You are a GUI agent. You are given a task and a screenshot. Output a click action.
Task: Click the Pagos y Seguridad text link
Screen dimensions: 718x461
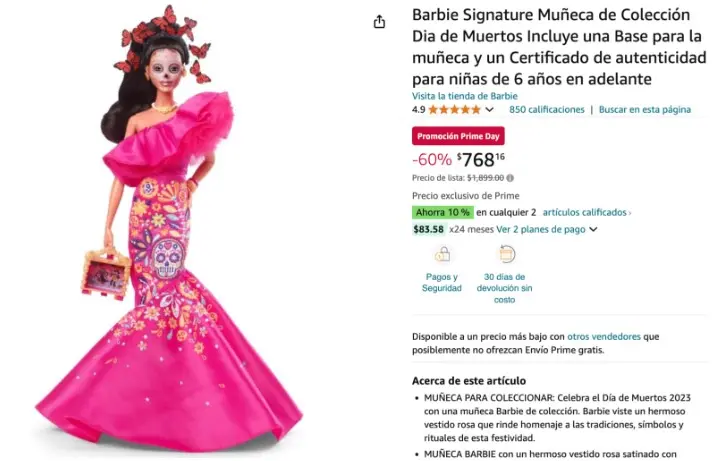pos(442,282)
